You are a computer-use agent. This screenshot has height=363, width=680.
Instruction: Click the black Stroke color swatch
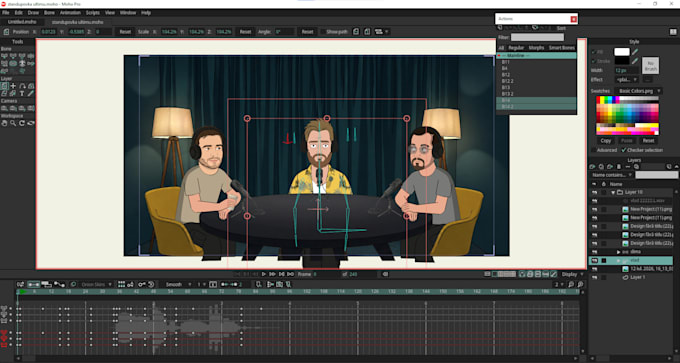point(621,61)
